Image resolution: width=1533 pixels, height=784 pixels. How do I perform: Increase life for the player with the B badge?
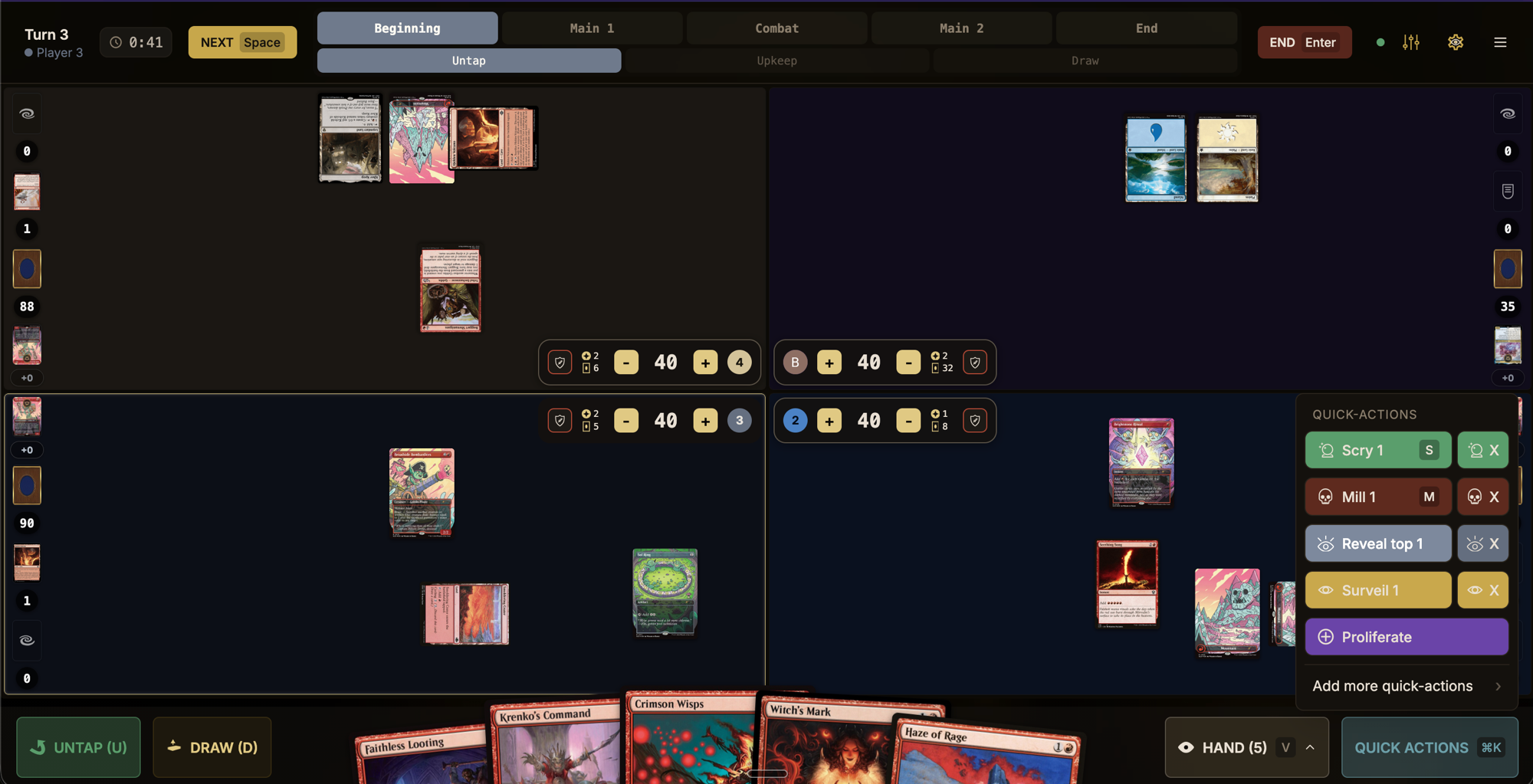coord(829,362)
